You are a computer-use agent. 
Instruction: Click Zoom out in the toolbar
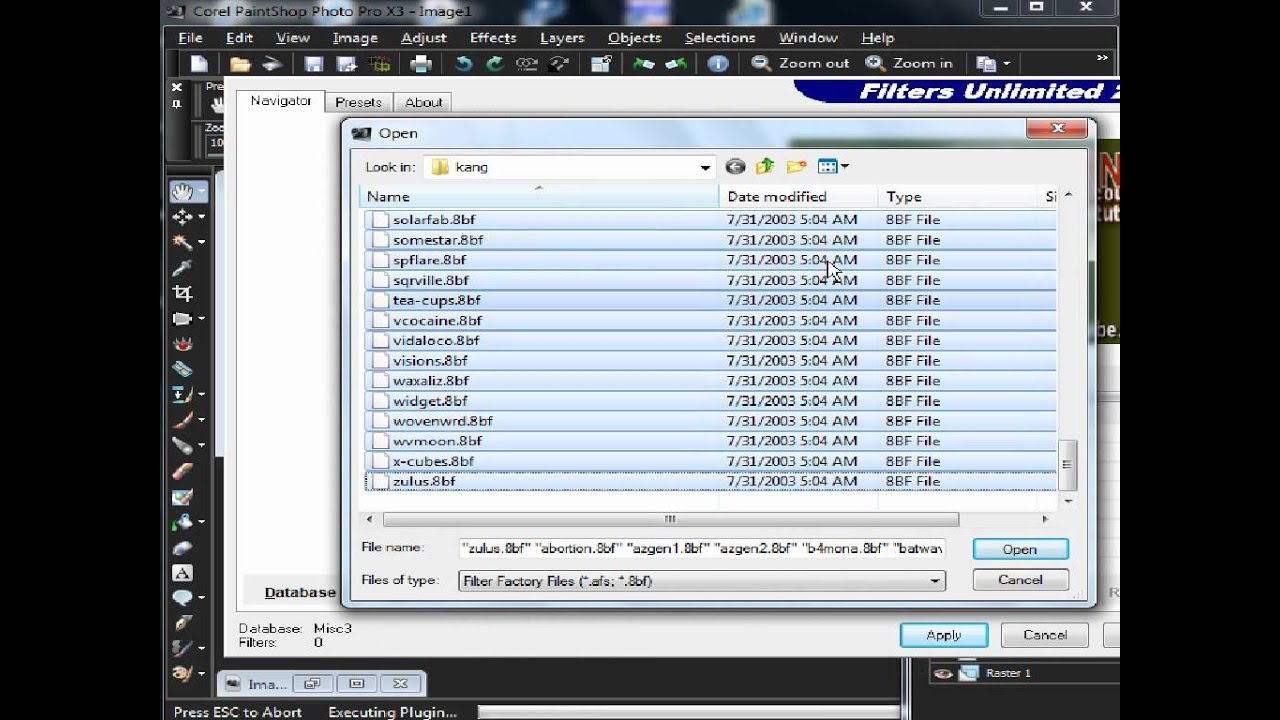coord(801,63)
